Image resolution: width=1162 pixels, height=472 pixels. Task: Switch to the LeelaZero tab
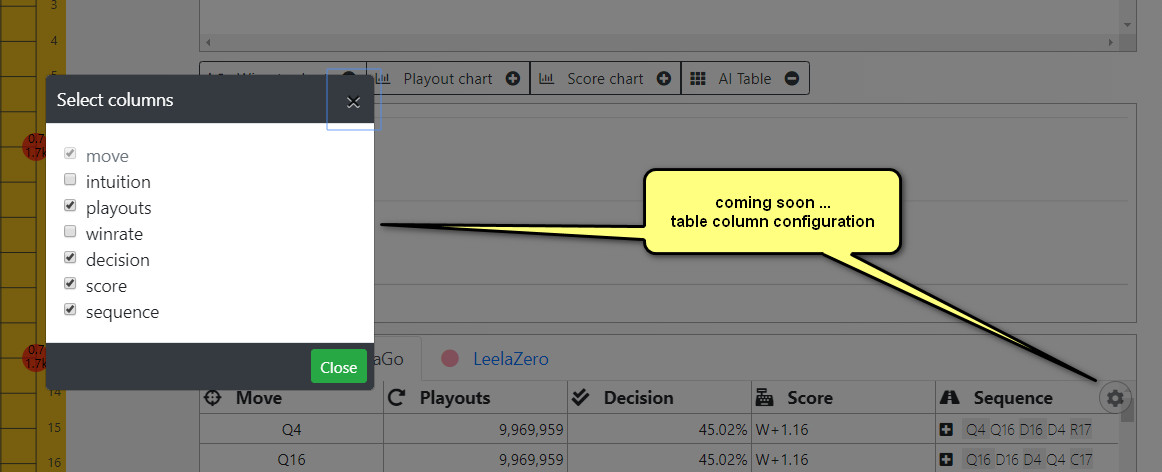point(510,358)
